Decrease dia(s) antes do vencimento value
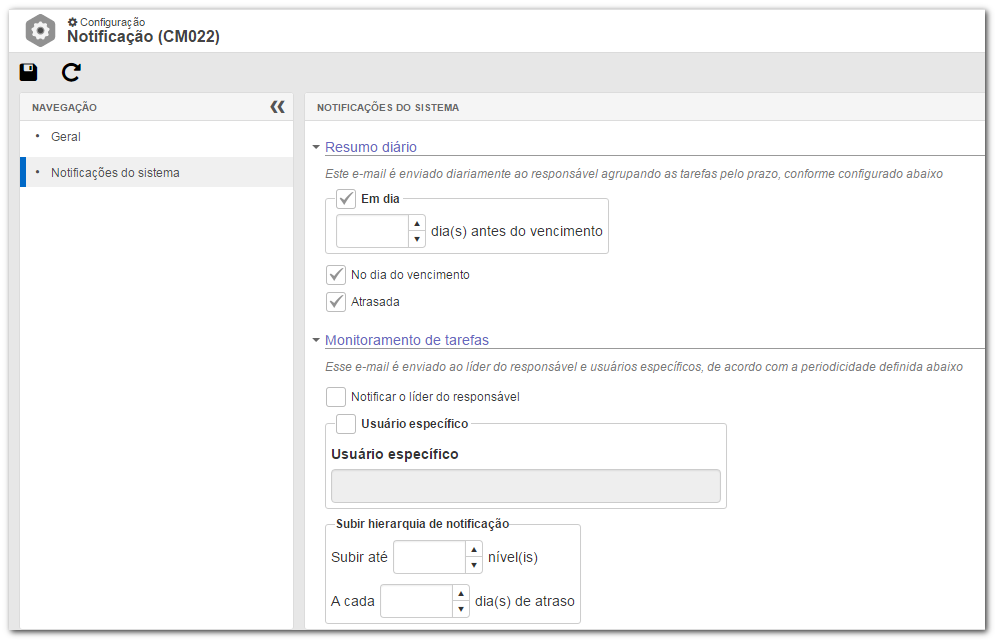This screenshot has height=640, width=995. (x=417, y=239)
